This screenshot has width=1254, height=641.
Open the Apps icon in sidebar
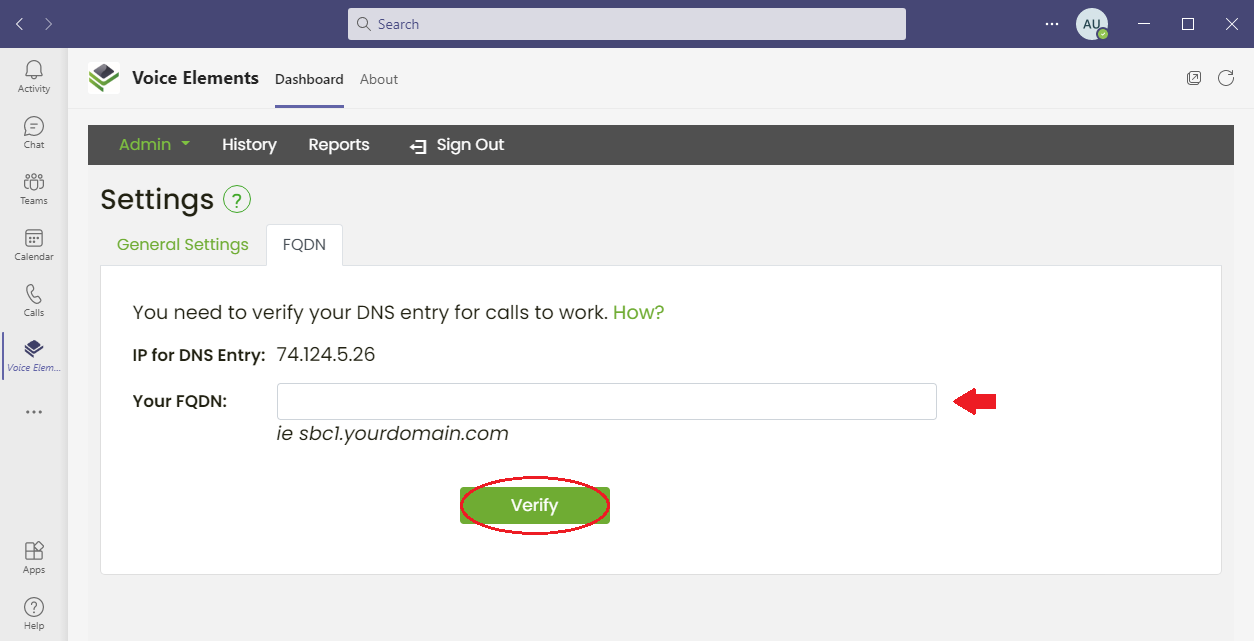(34, 551)
